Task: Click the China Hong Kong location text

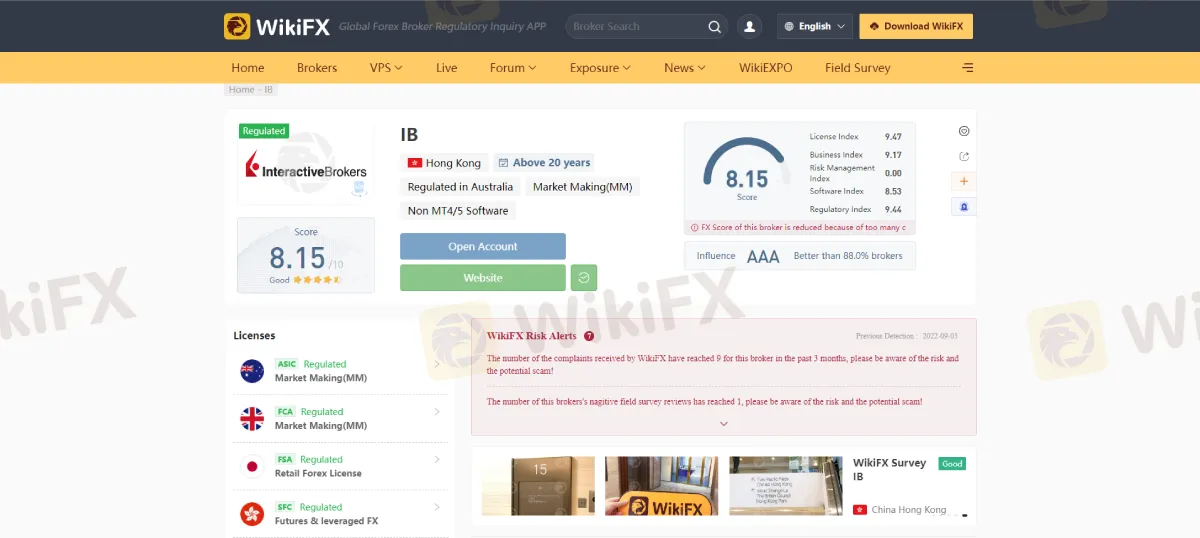Action: pos(909,510)
